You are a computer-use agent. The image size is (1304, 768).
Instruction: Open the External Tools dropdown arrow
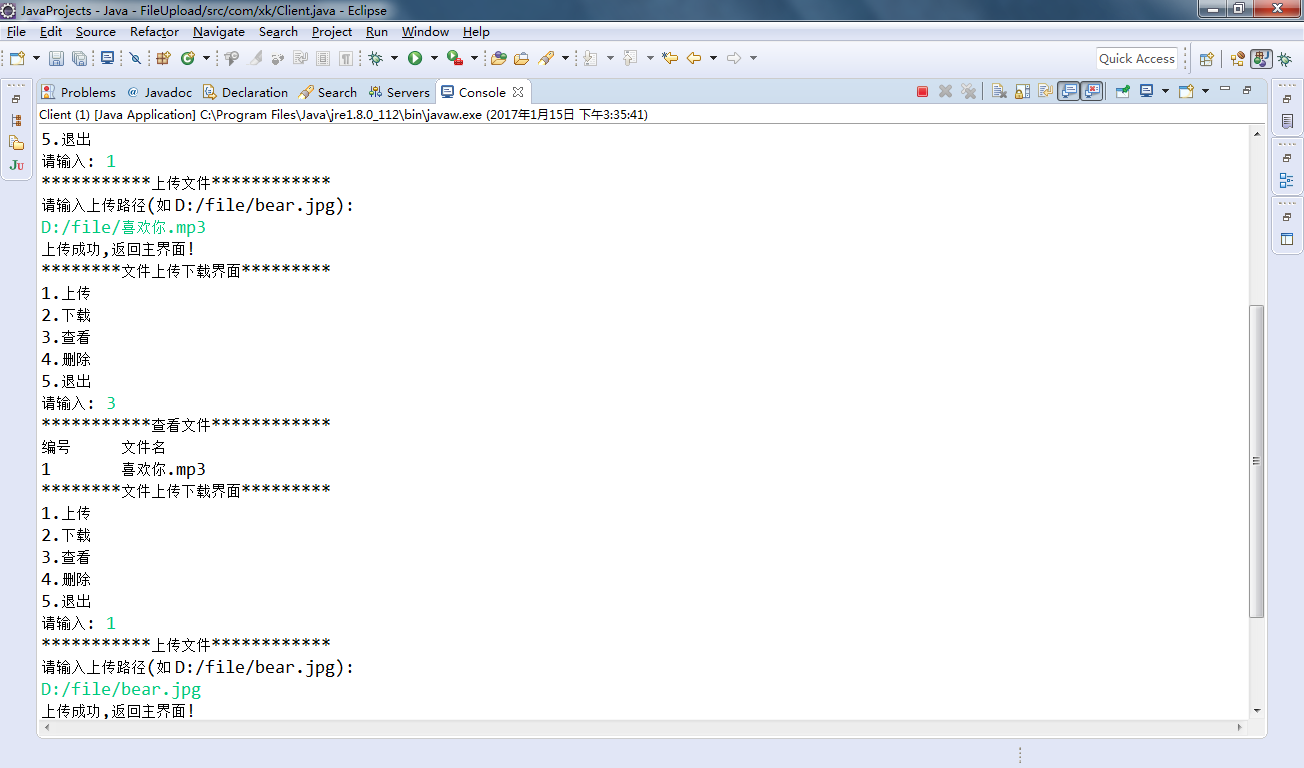tap(474, 58)
